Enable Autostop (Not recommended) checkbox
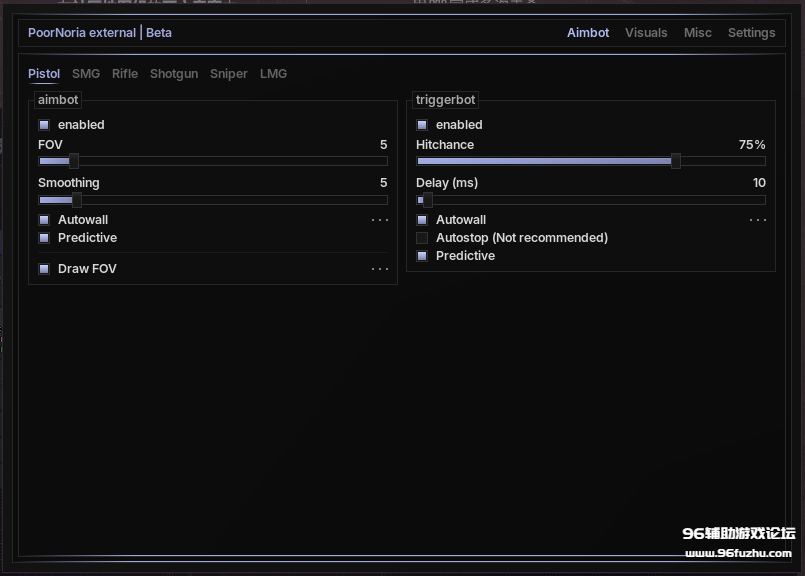Viewport: 805px width, 576px height. pos(422,238)
